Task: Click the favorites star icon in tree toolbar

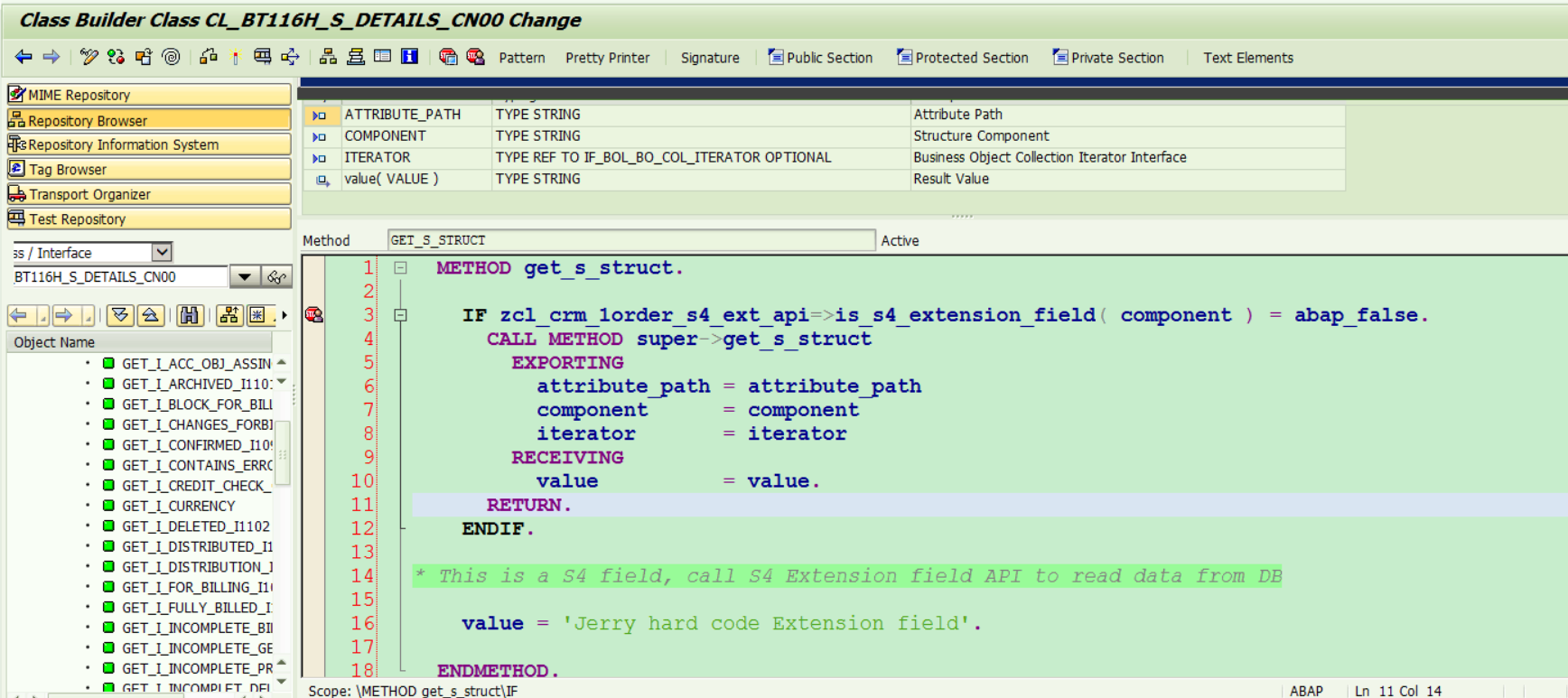Action: point(257,315)
